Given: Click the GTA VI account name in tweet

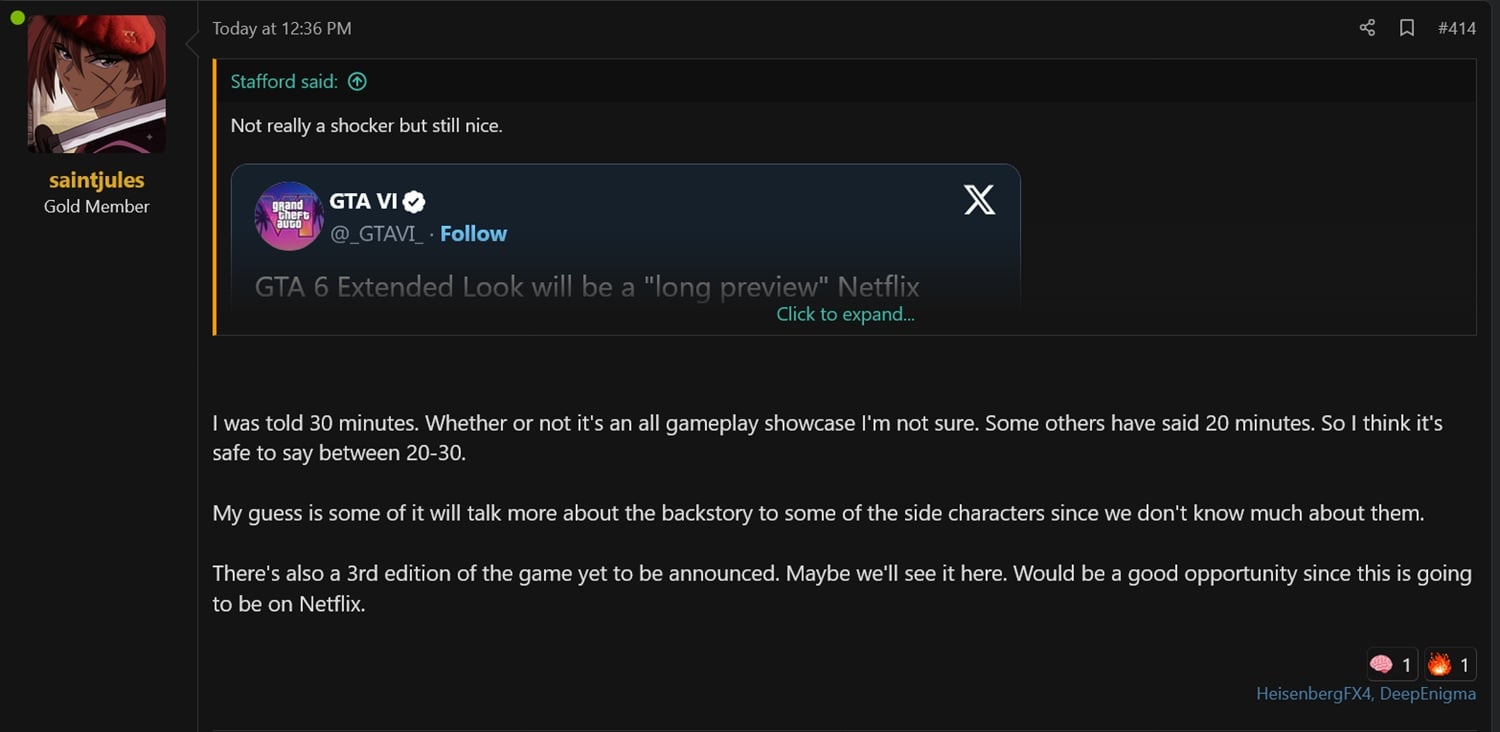Looking at the screenshot, I should point(364,201).
